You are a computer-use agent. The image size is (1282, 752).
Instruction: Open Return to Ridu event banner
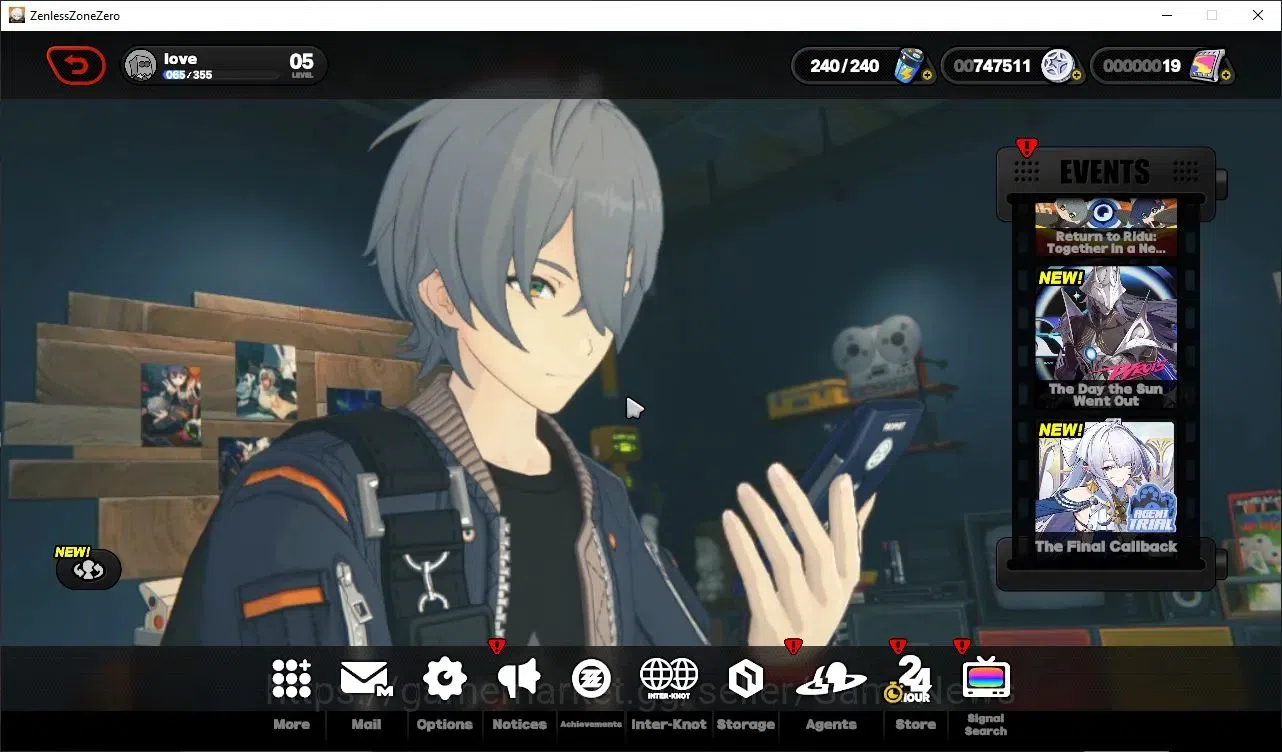click(1106, 227)
